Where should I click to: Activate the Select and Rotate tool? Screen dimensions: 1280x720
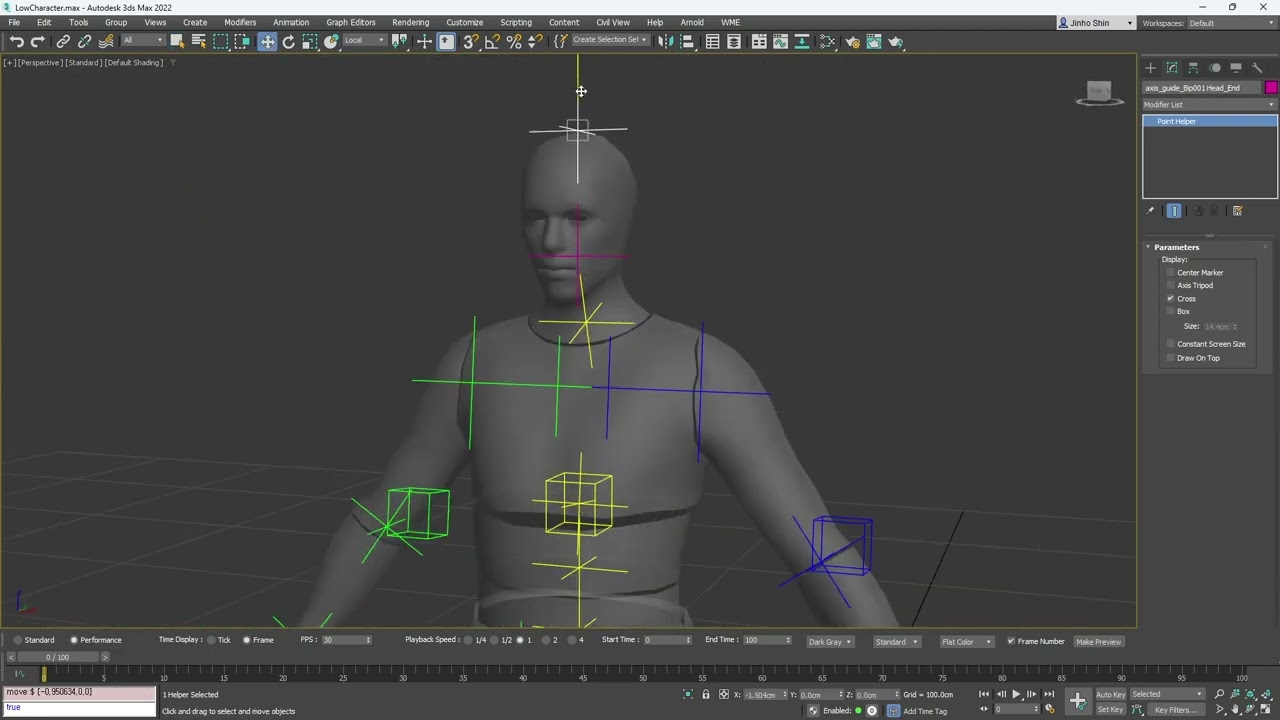288,41
